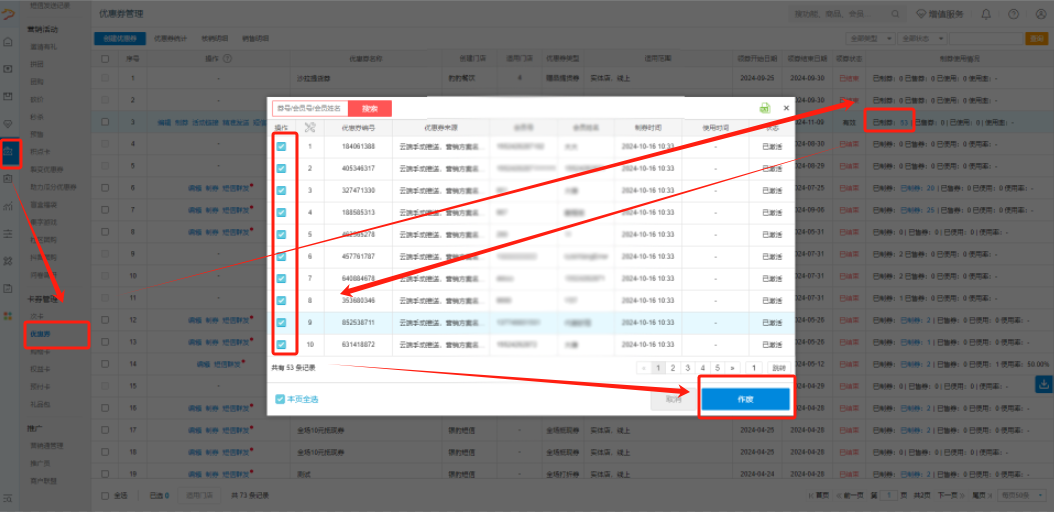Uncheck the checkbox for coupon 353680346
Image resolution: width=1054 pixels, height=512 pixels.
click(281, 300)
